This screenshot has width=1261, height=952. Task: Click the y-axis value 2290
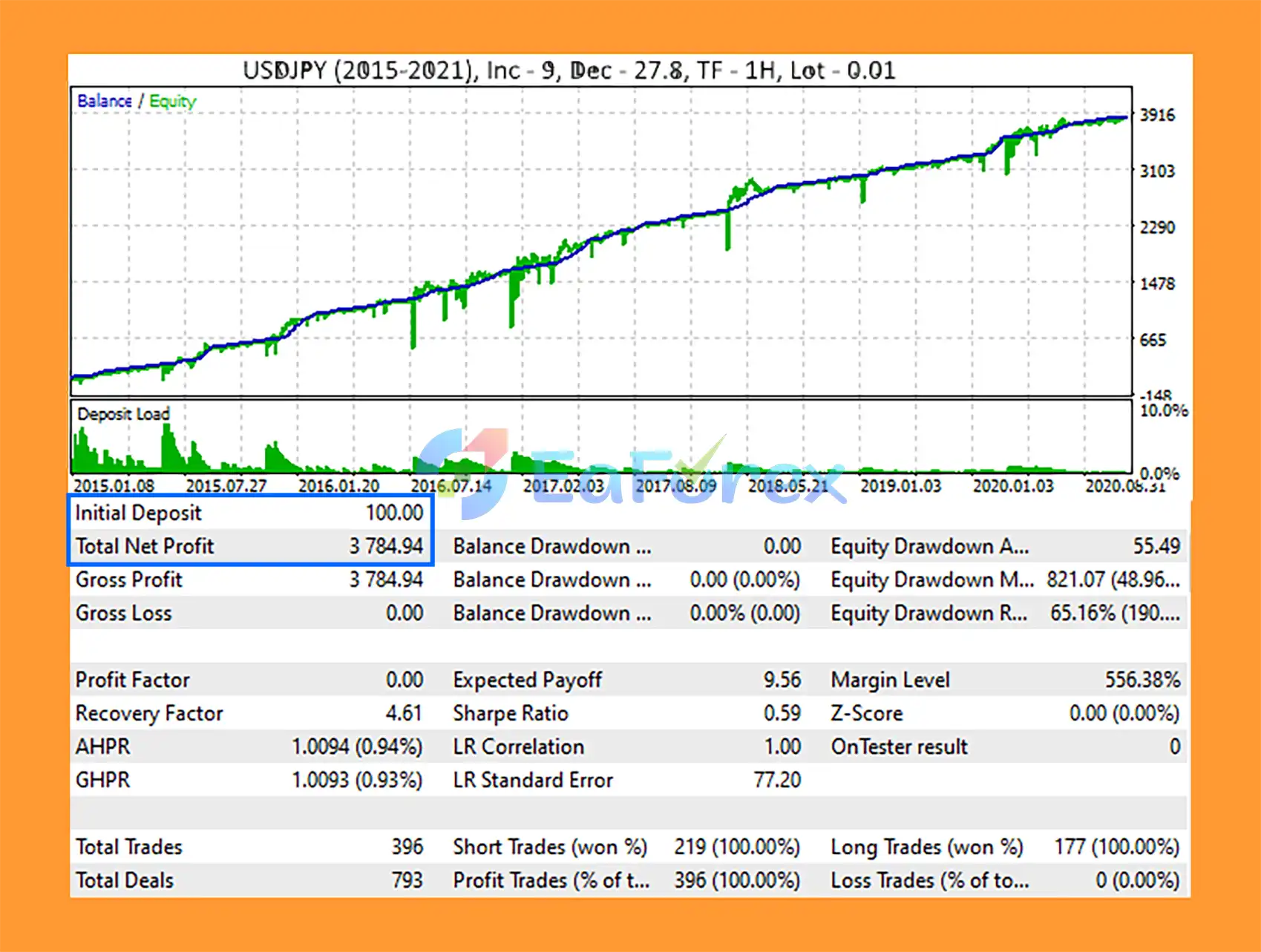point(1157,228)
